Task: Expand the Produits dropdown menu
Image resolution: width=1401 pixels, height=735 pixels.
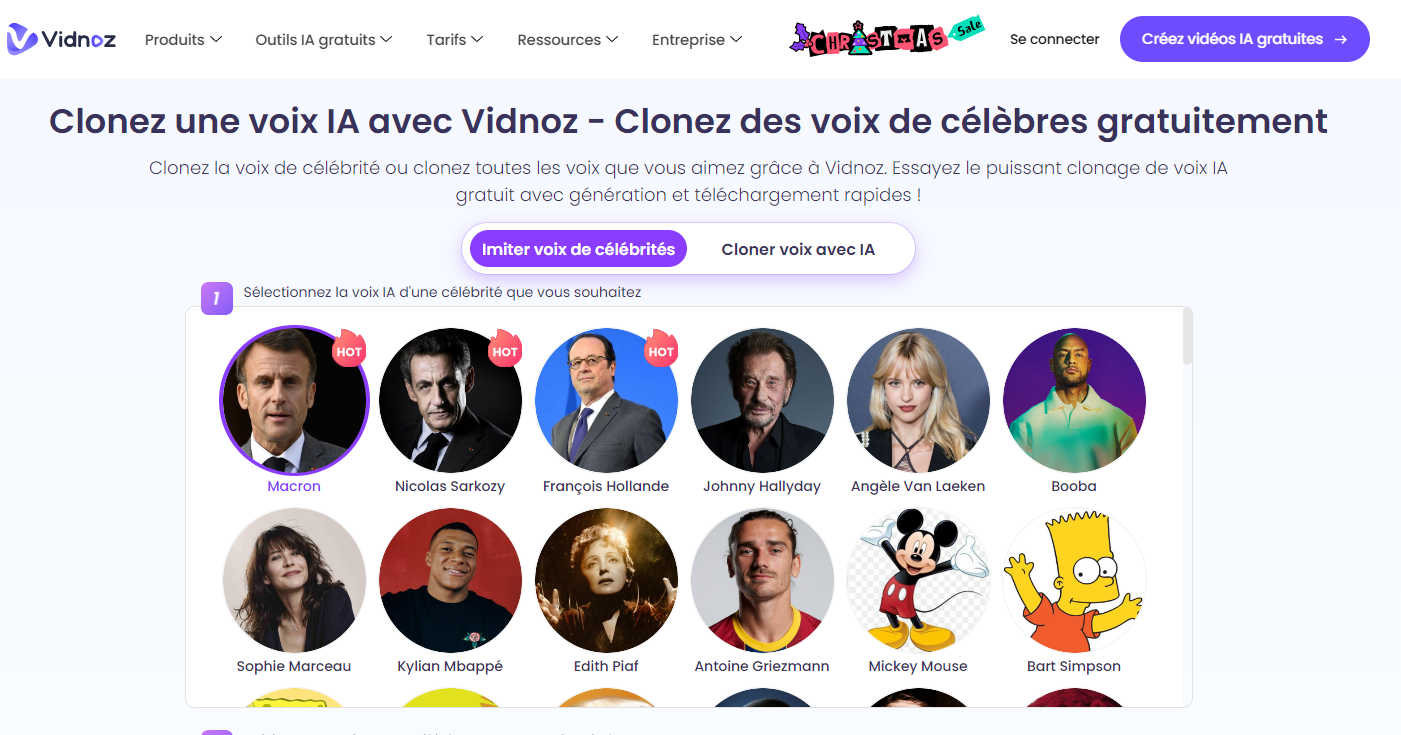Action: (183, 40)
